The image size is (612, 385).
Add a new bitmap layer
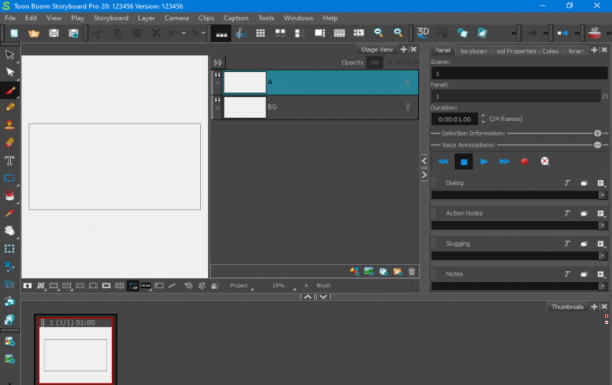368,271
